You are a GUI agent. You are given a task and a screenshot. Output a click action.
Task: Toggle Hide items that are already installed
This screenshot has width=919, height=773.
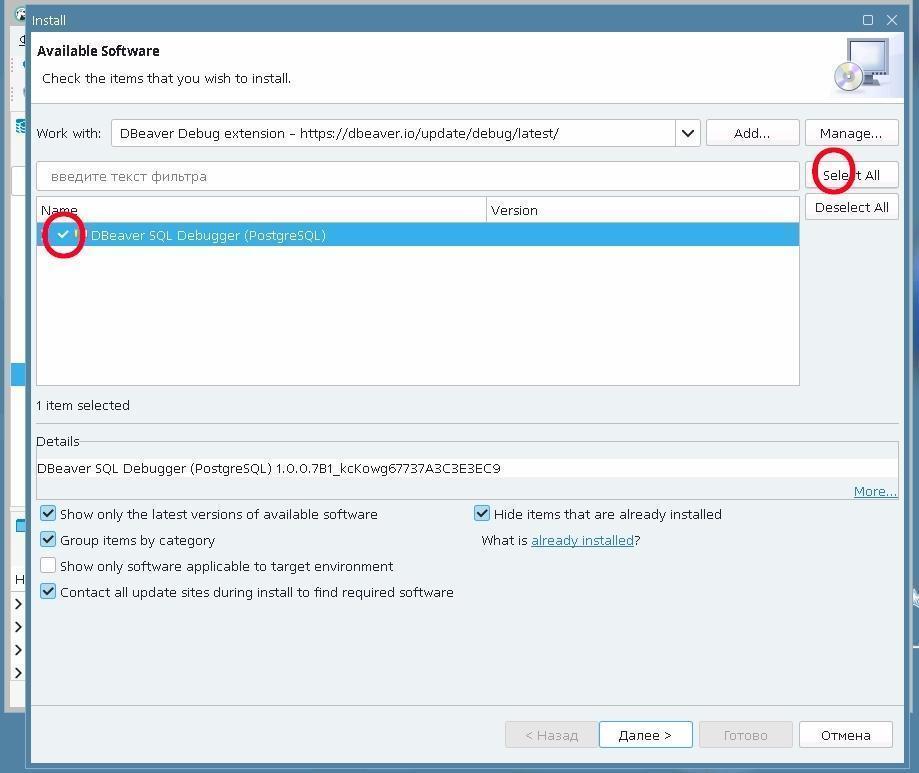482,514
